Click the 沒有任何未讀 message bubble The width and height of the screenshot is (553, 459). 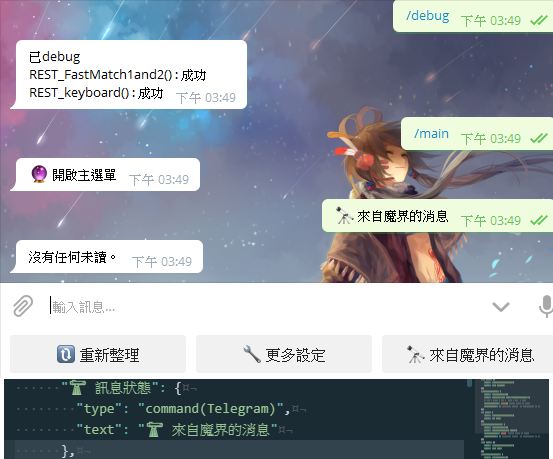(109, 256)
